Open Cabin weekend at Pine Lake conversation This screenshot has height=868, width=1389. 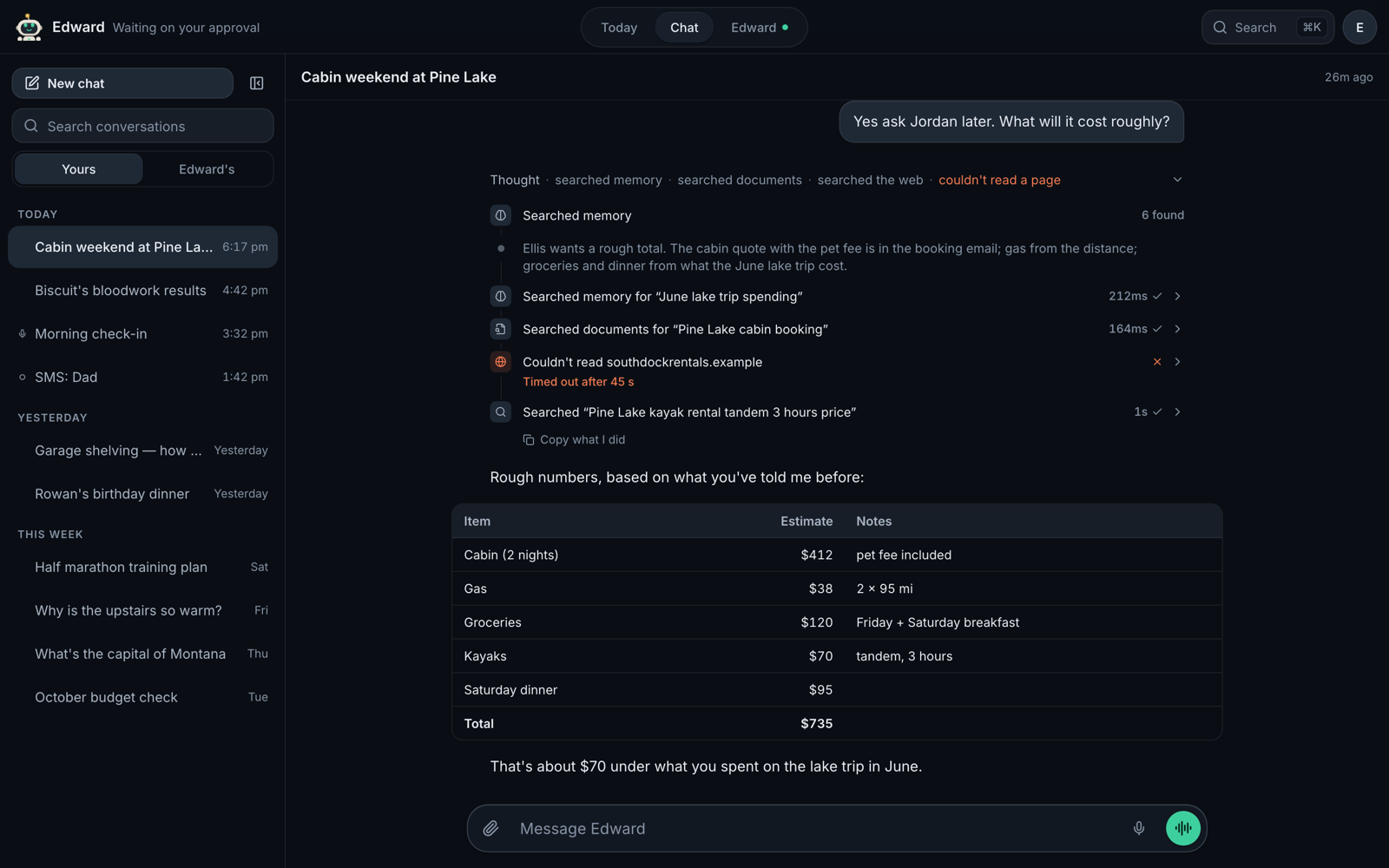[142, 247]
